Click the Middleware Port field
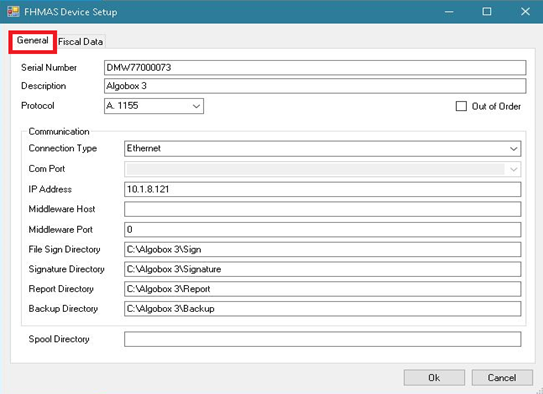 click(322, 230)
